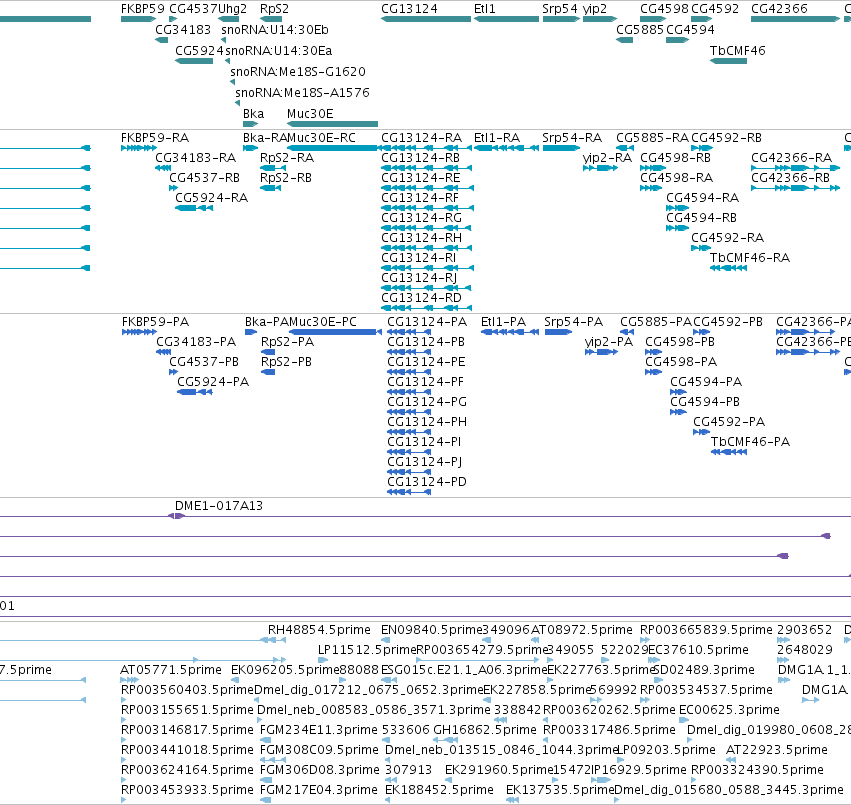
Task: Click the LP09203.5prime EST label
Action: tap(667, 750)
